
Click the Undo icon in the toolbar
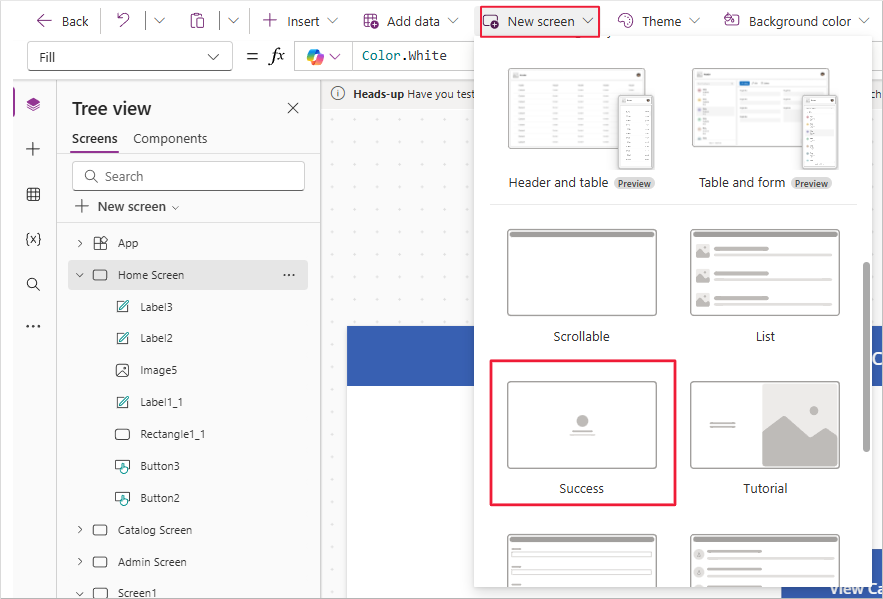click(120, 20)
